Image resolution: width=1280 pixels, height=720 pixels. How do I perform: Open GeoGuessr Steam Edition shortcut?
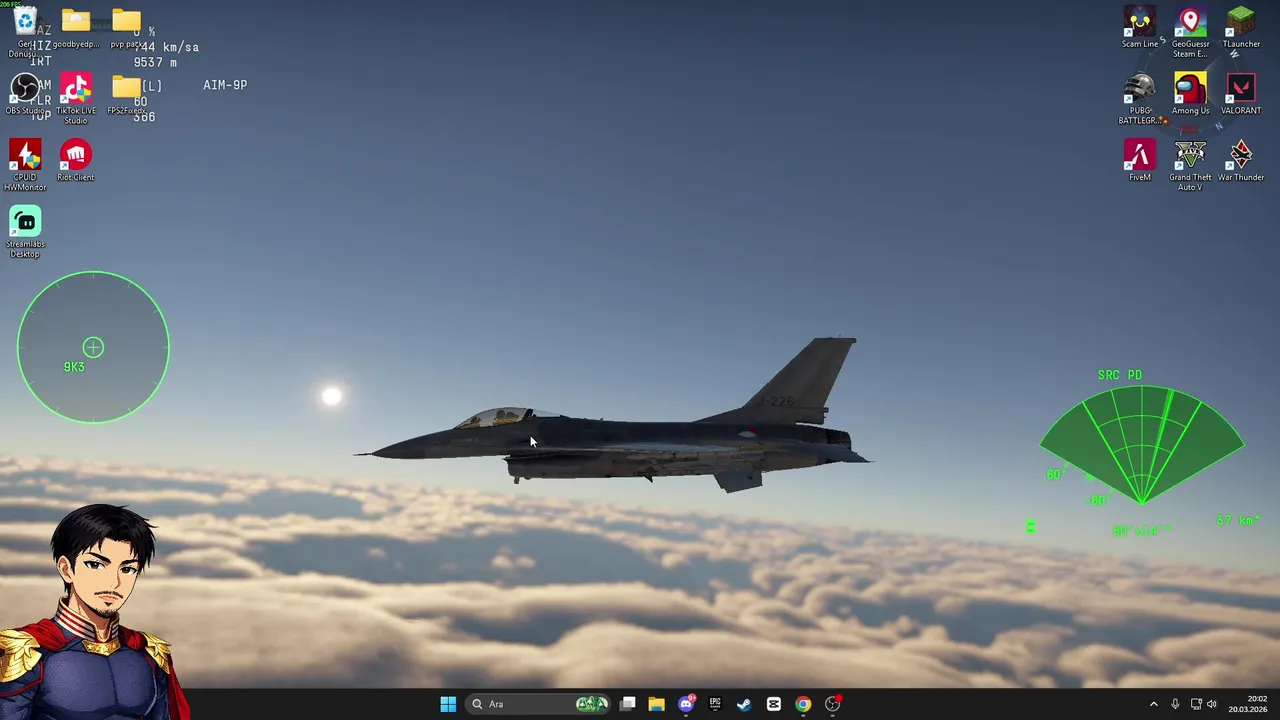coord(1190,32)
